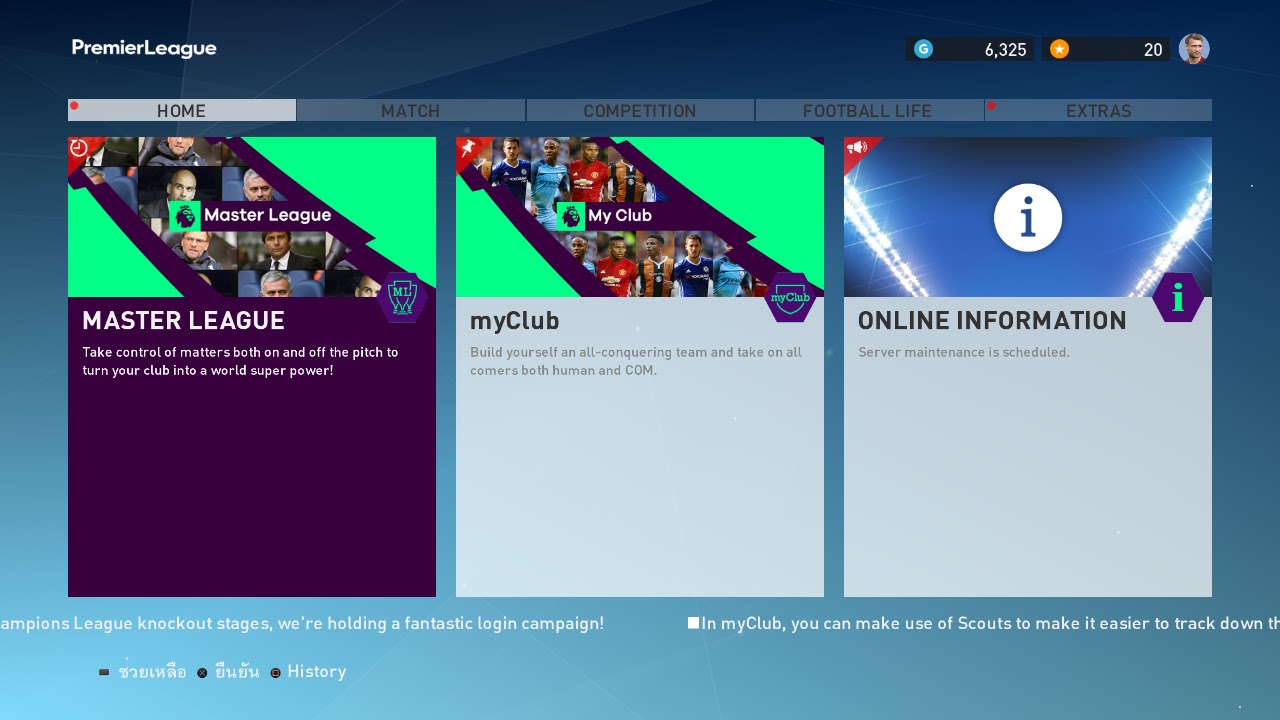Click the clock icon on Master League card
This screenshot has width=1280, height=720.
tap(79, 148)
